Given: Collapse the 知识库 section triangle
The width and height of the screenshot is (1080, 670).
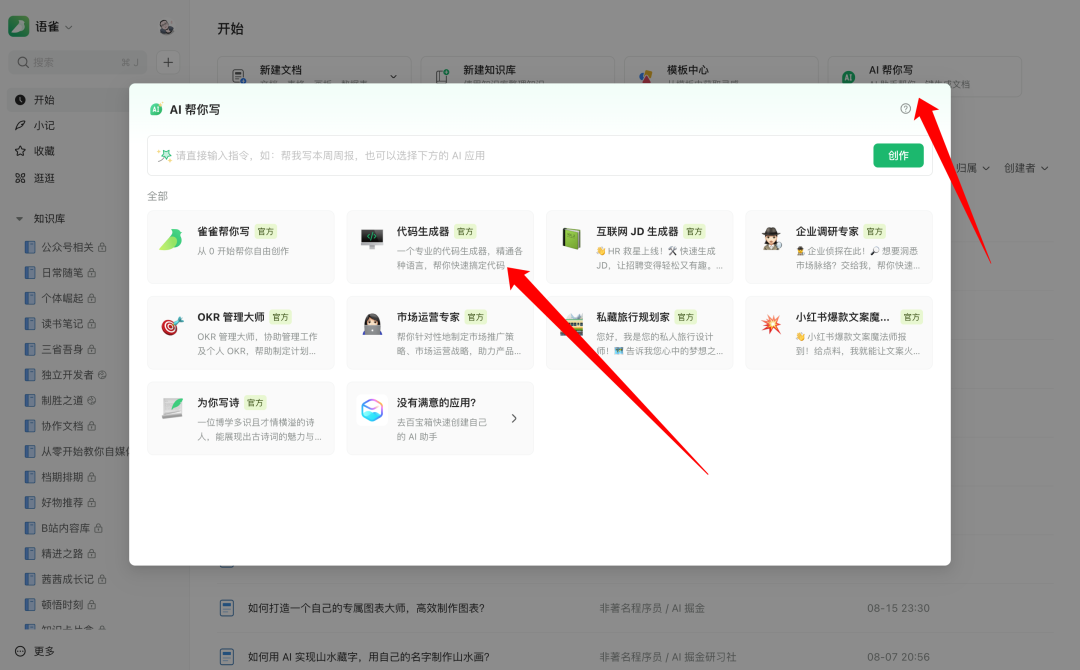Looking at the screenshot, I should point(19,219).
